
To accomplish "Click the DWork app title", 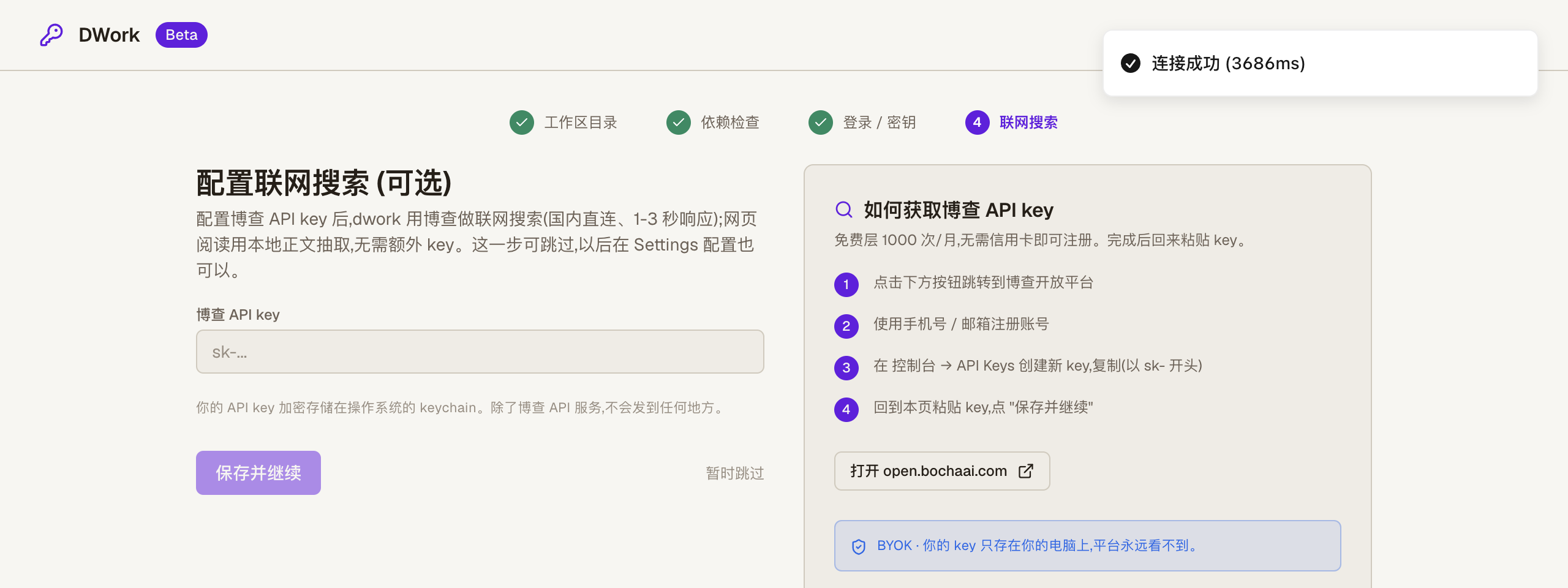I will coord(109,35).
